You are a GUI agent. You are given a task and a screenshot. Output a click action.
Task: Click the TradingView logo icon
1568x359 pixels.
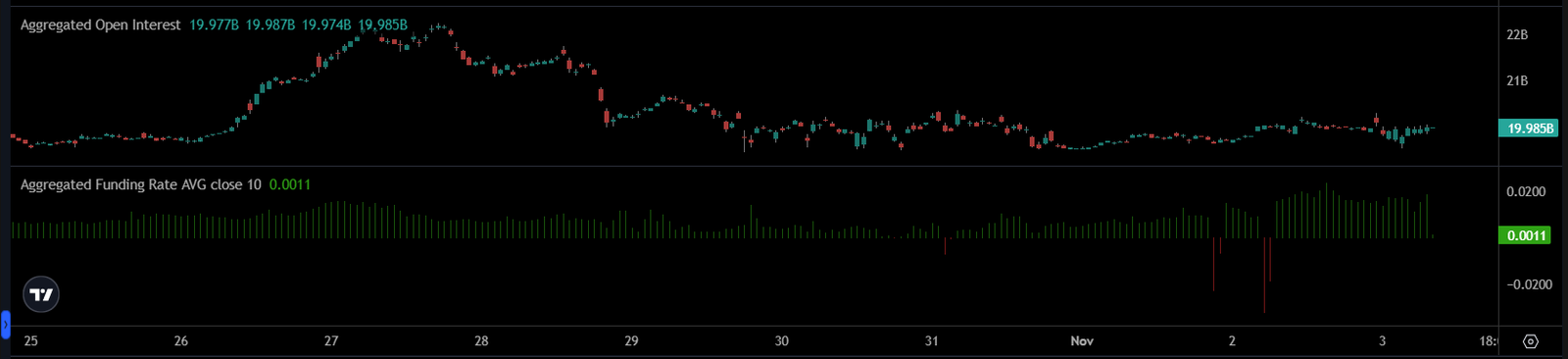pos(41,294)
